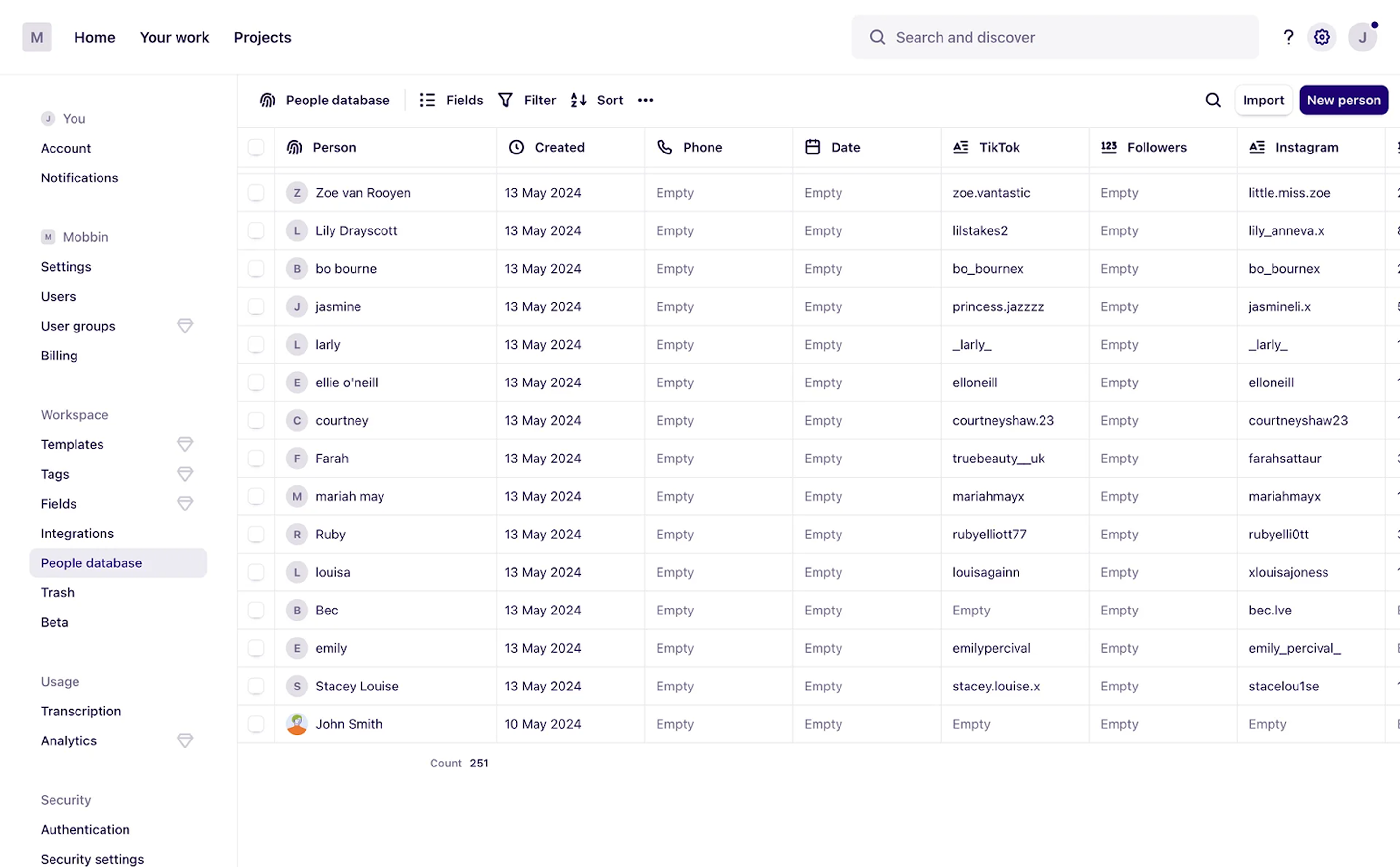Click the text icon in TikTok header
1400x867 pixels.
tap(961, 148)
